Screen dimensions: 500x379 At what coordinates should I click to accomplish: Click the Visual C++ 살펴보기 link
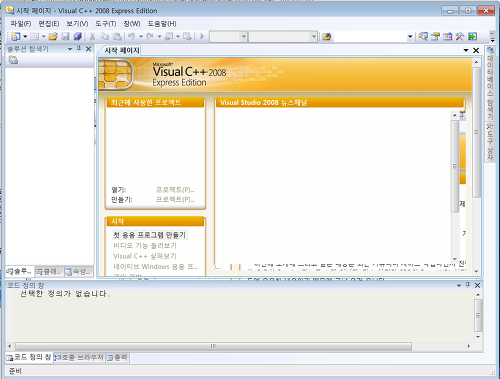coord(145,256)
